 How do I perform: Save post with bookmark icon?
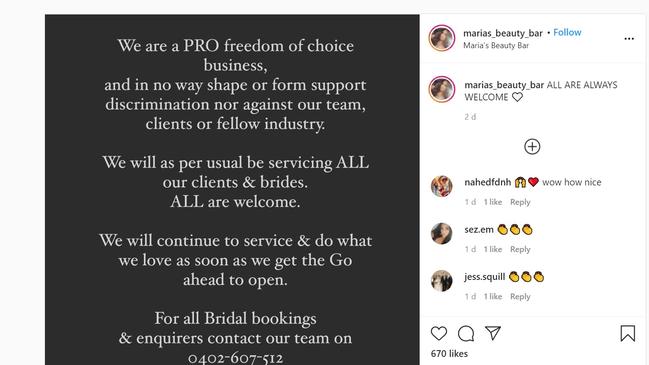(x=627, y=333)
